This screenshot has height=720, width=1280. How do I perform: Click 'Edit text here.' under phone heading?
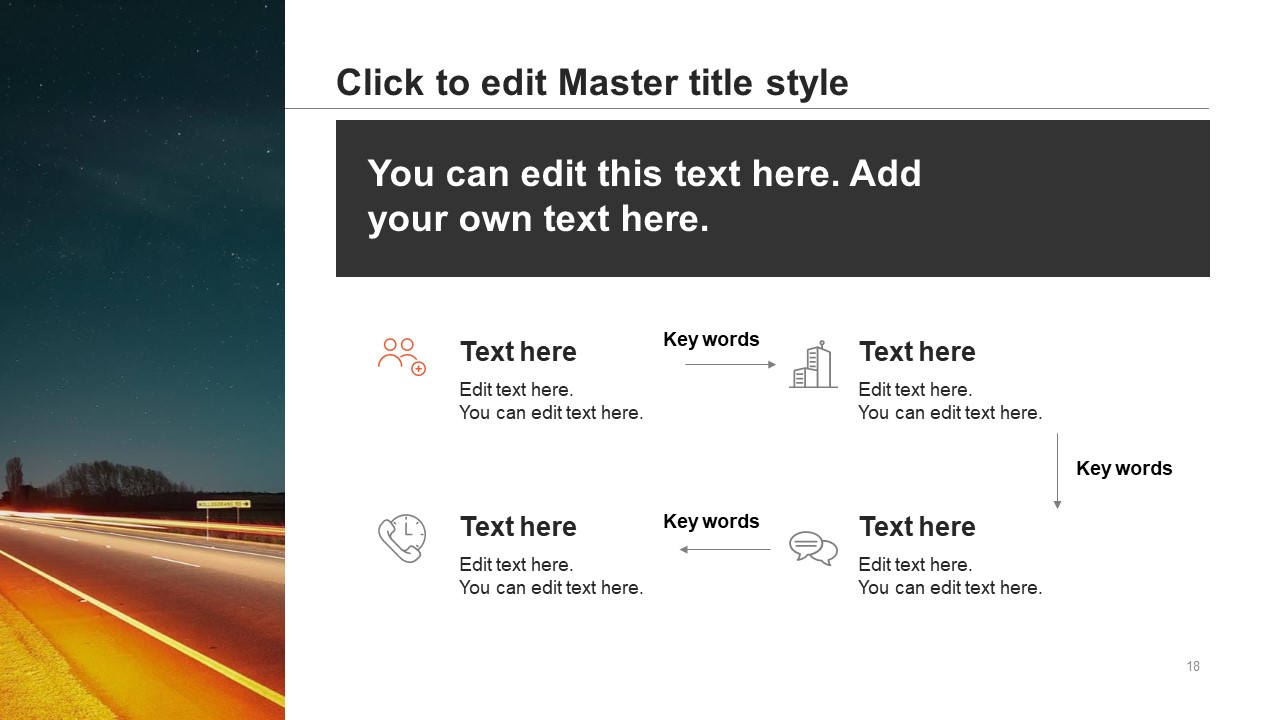[516, 565]
